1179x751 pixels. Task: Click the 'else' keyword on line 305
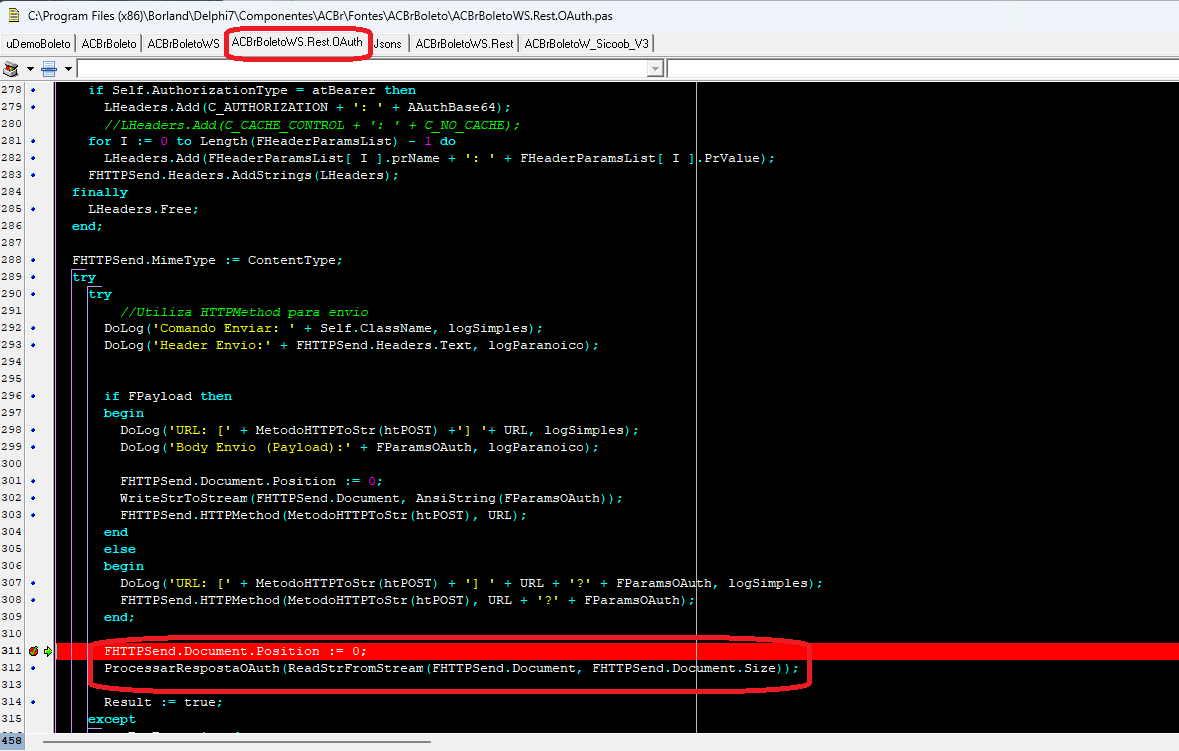[x=120, y=550]
